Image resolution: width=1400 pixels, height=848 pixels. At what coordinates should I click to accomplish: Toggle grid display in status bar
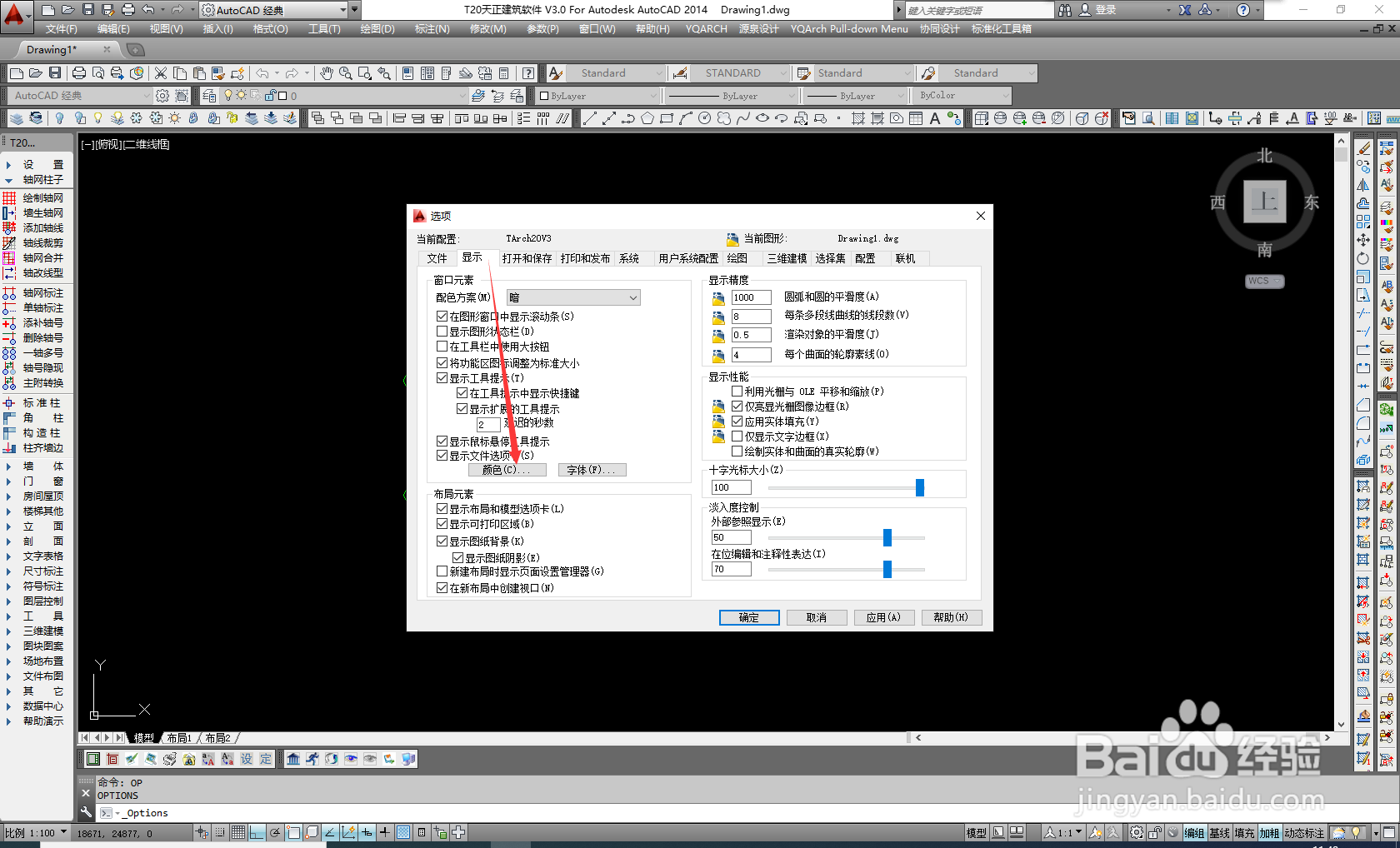point(238,832)
